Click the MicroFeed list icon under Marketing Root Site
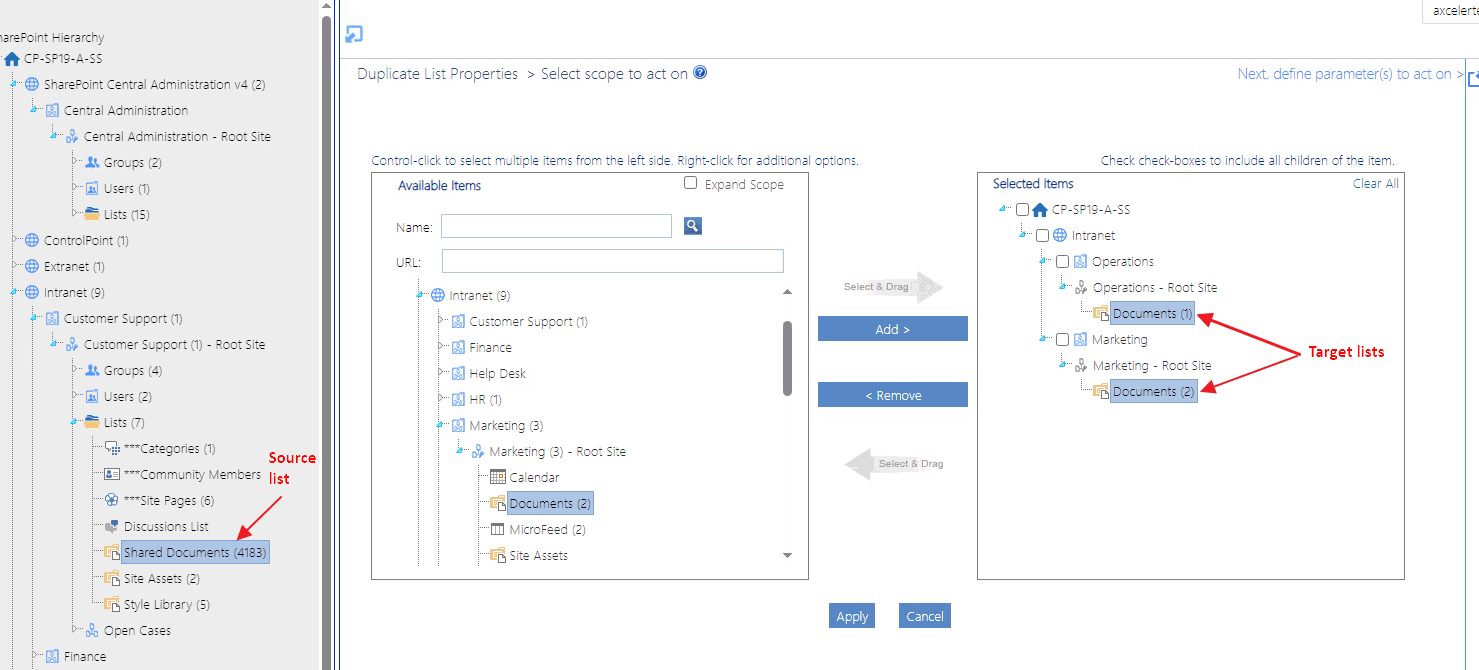The height and width of the screenshot is (670, 1479). (498, 529)
